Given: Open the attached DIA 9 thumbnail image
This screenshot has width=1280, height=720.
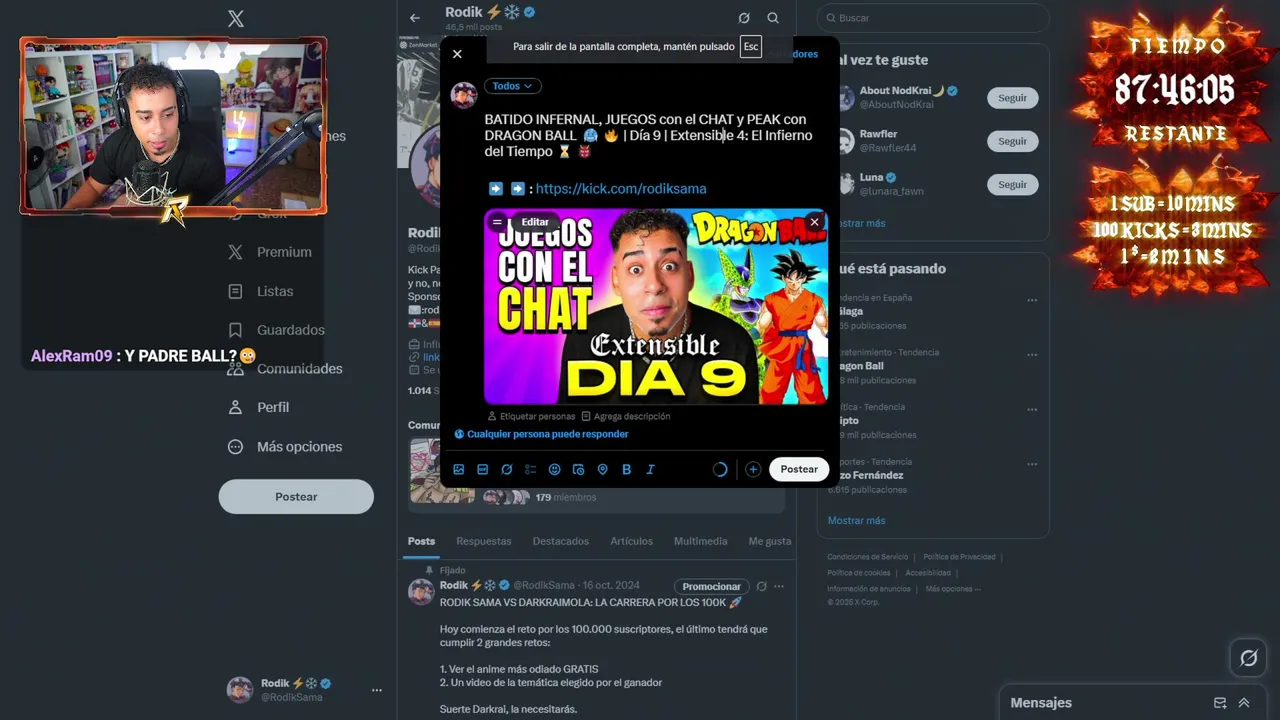Looking at the screenshot, I should 656,306.
